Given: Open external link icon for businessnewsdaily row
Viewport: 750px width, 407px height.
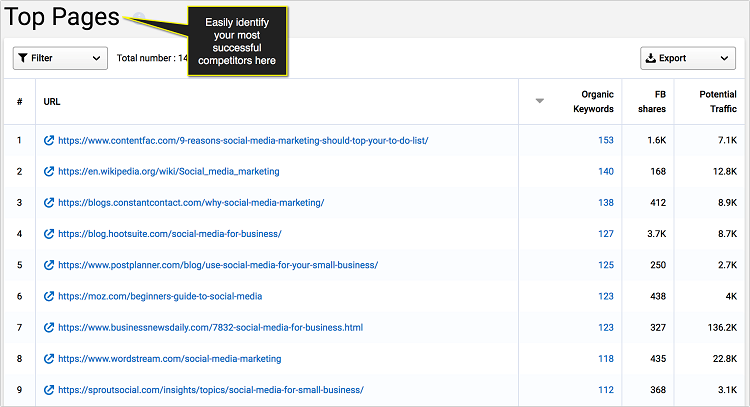Looking at the screenshot, I should [49, 327].
